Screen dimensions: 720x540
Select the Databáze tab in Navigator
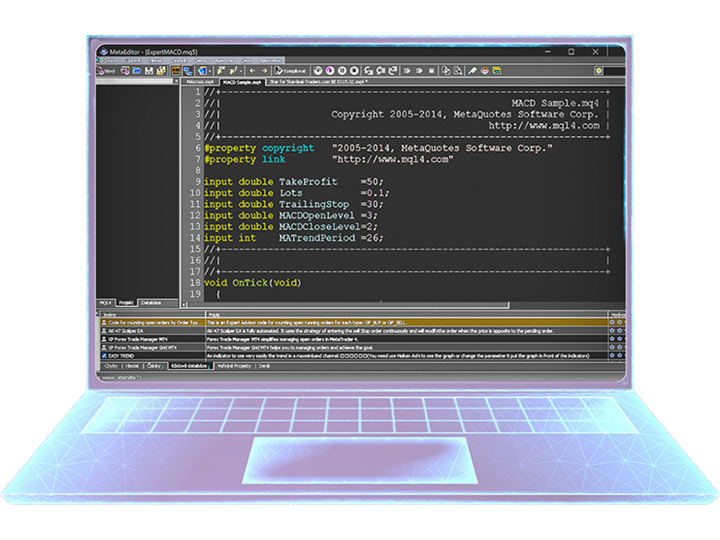[x=152, y=303]
